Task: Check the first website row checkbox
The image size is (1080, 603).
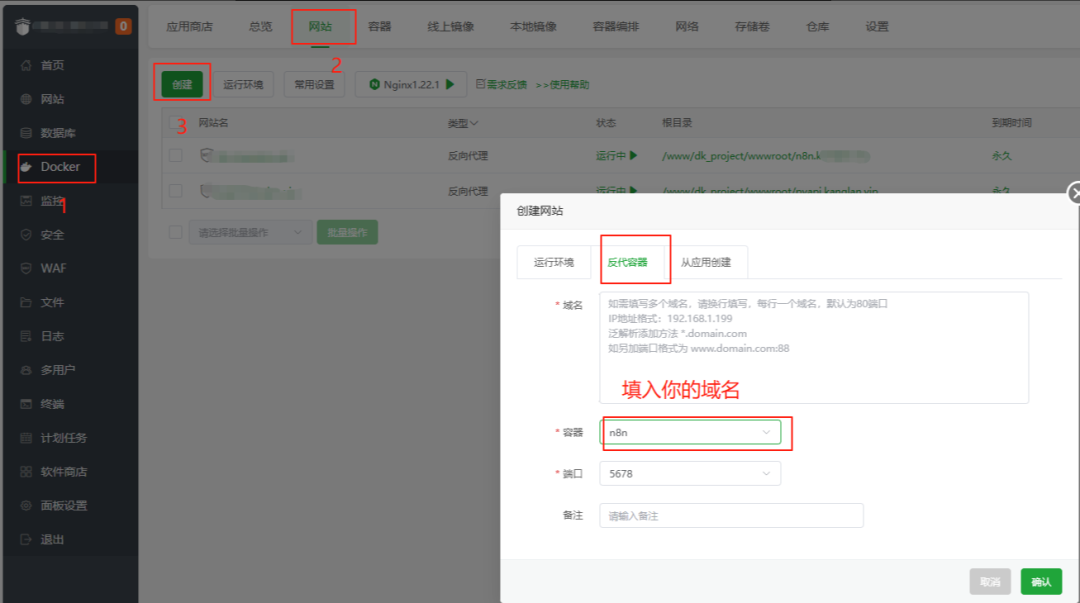Action: [x=176, y=156]
